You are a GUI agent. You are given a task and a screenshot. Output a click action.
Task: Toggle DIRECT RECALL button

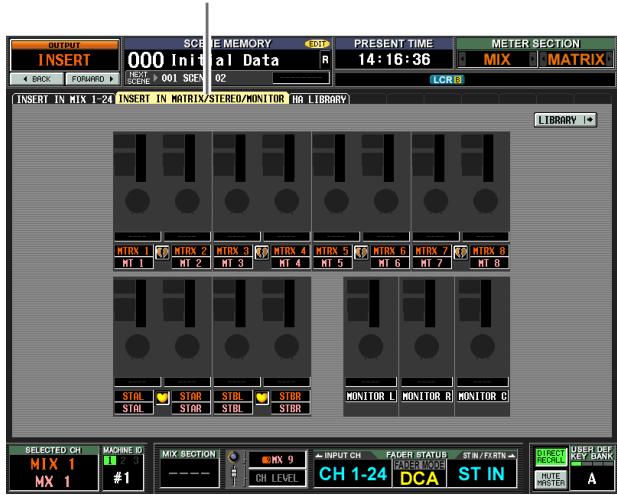point(550,456)
